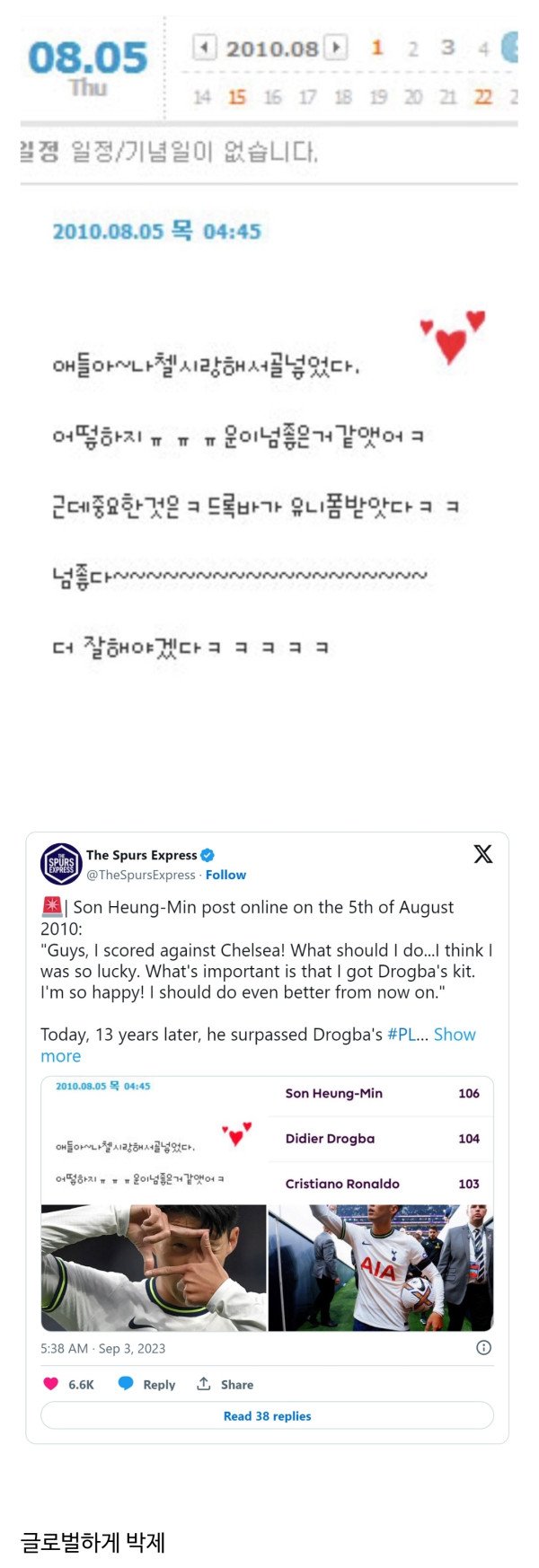
Task: Select day 22 in the calendar
Action: [x=483, y=97]
